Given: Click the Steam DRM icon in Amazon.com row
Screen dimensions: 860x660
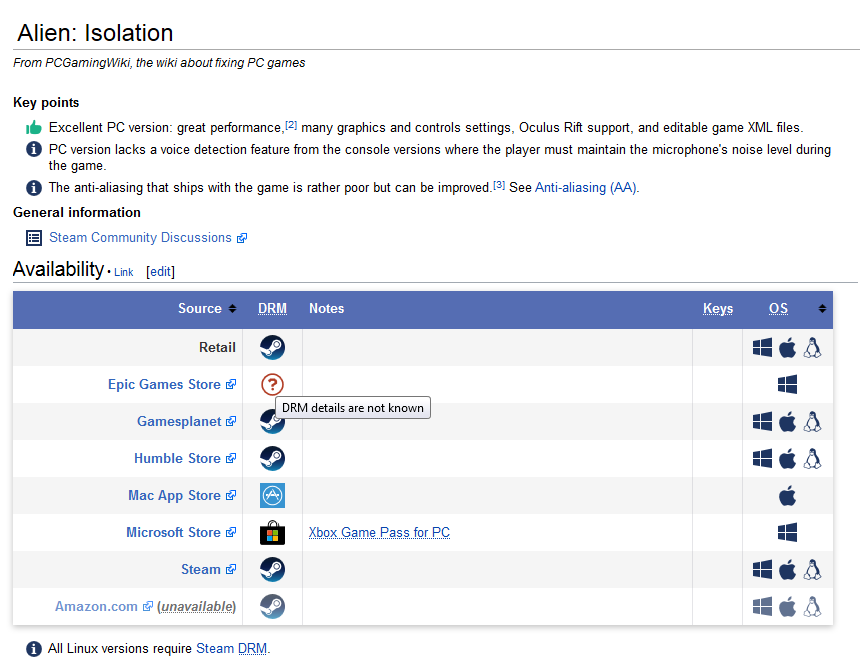Looking at the screenshot, I should 272,607.
